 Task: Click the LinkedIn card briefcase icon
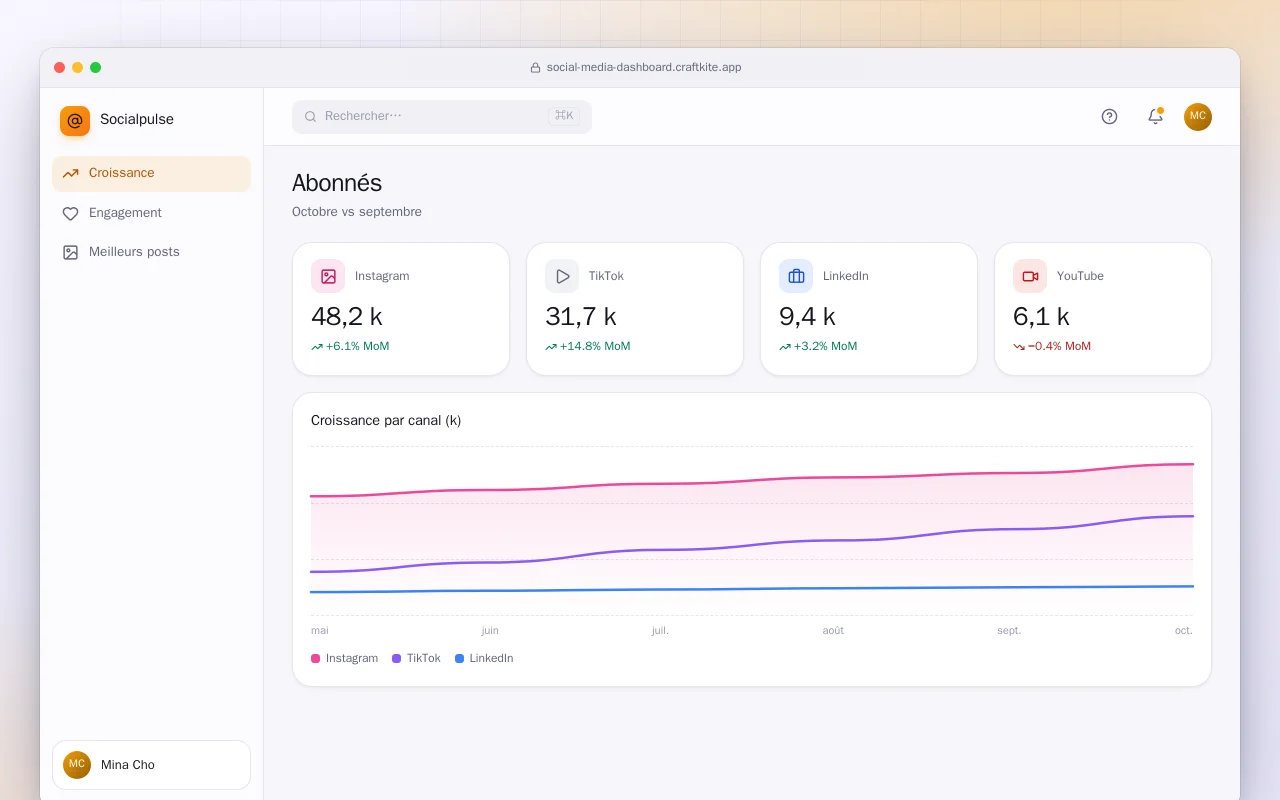pos(796,276)
